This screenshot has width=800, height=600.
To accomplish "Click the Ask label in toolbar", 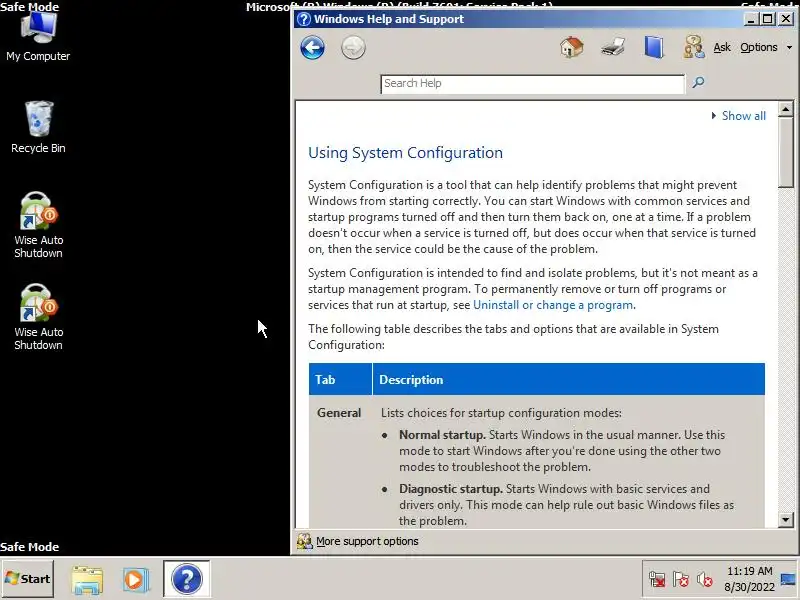I will 721,47.
